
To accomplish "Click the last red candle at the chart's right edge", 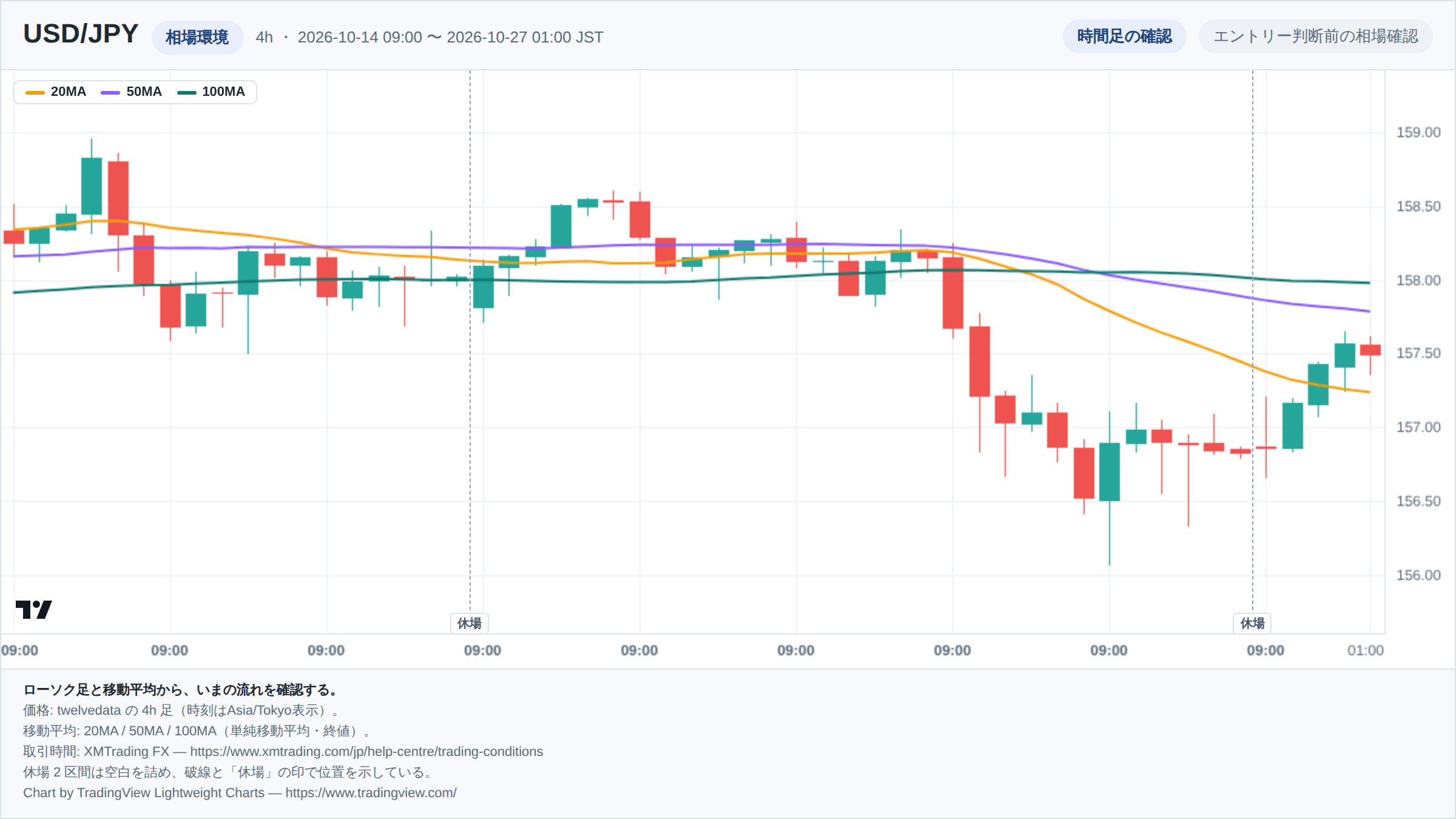I will (x=1370, y=350).
